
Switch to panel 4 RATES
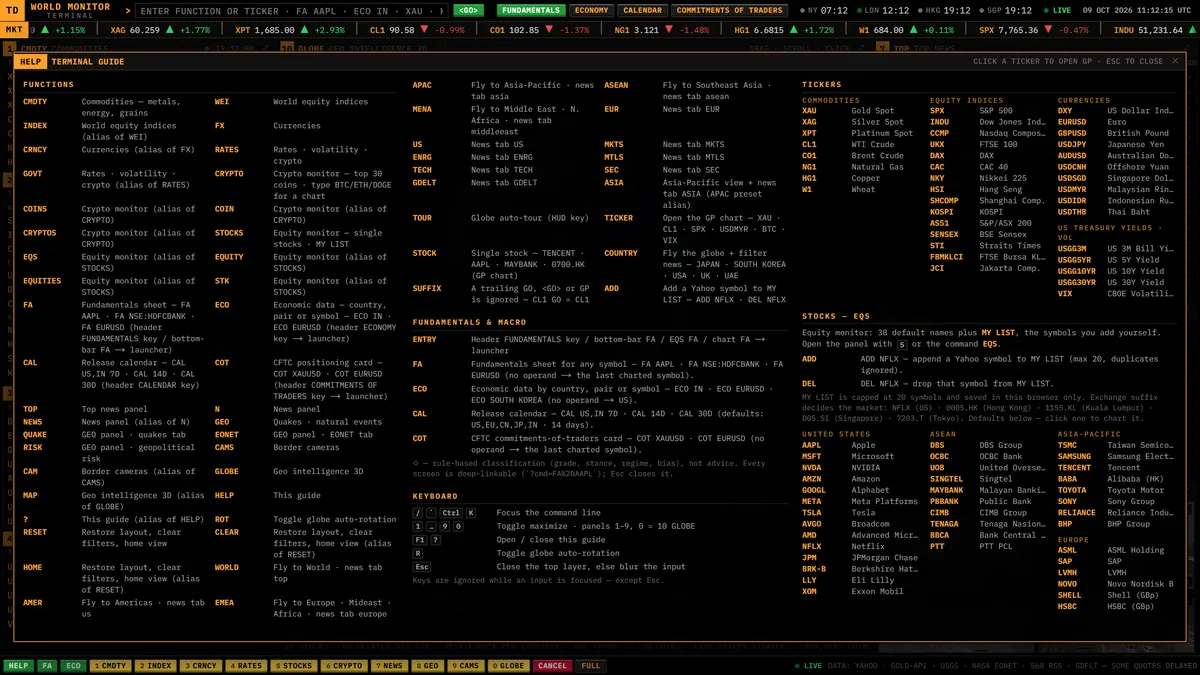click(x=246, y=665)
